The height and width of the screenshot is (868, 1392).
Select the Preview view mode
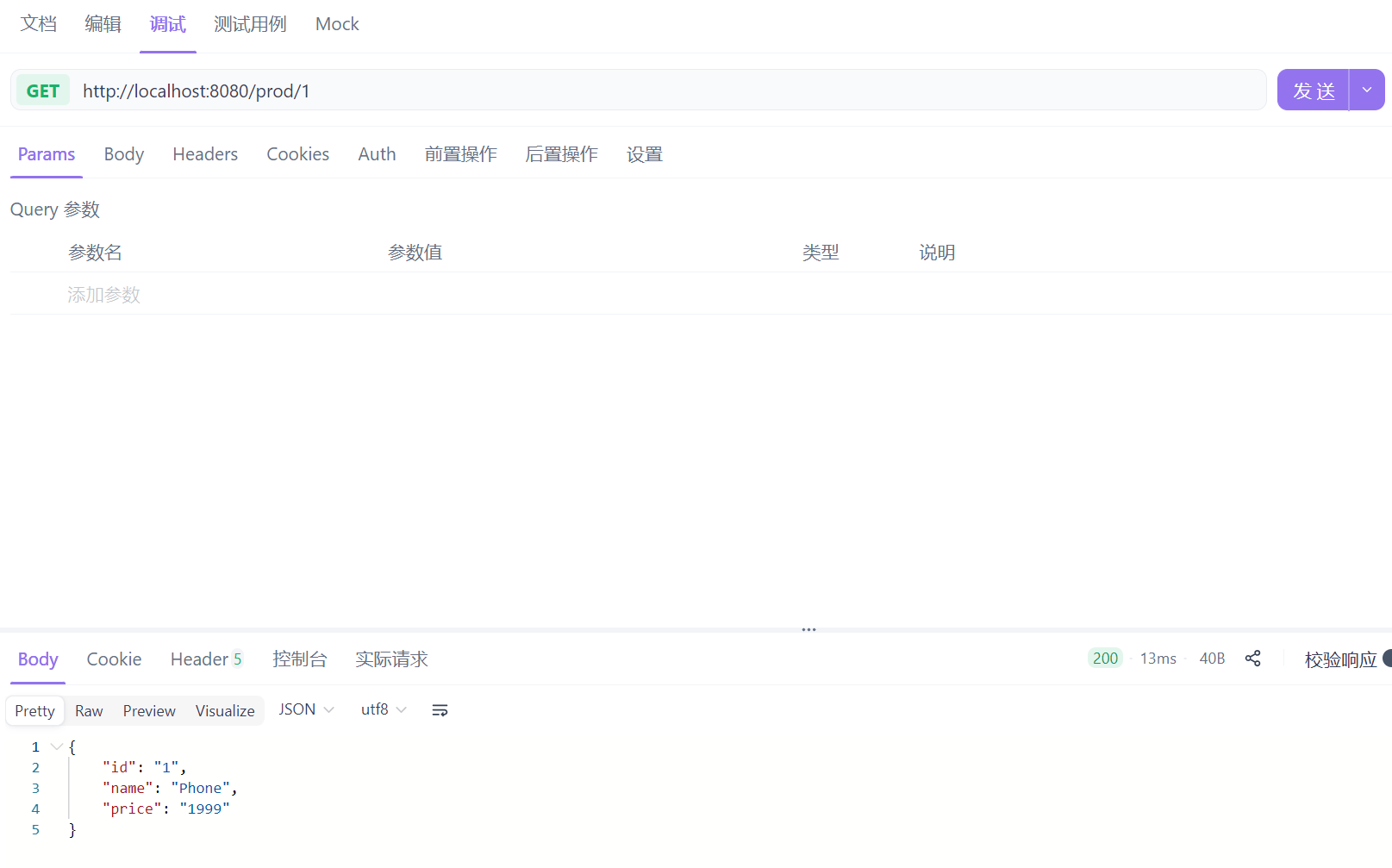click(x=149, y=710)
